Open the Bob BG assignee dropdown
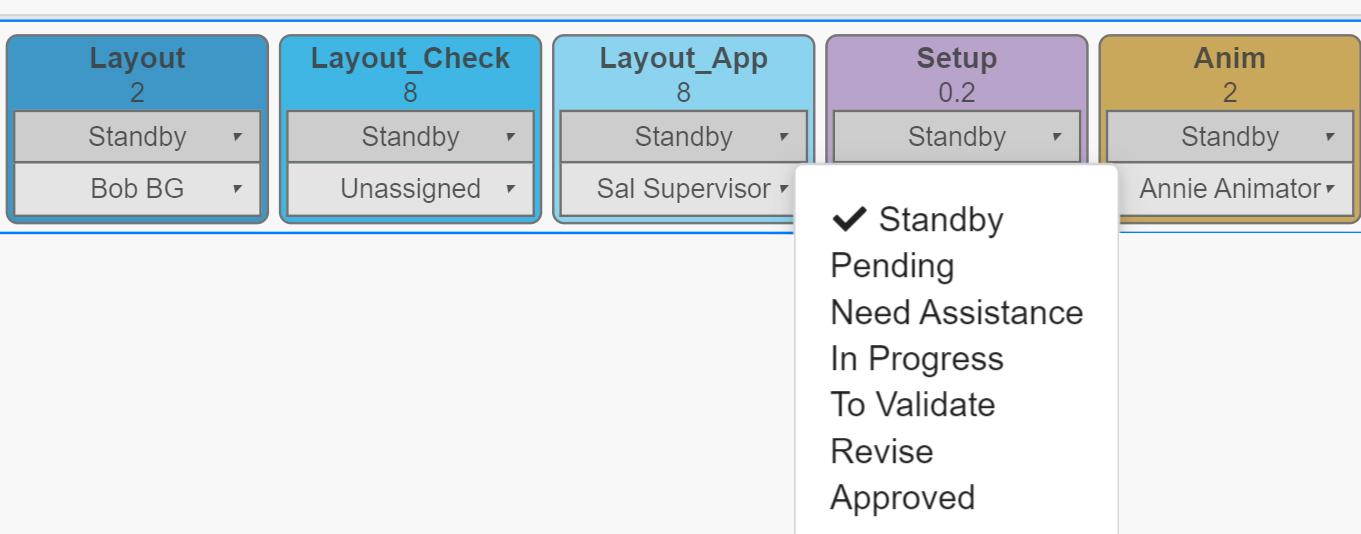Image resolution: width=1361 pixels, height=534 pixels. (x=137, y=189)
